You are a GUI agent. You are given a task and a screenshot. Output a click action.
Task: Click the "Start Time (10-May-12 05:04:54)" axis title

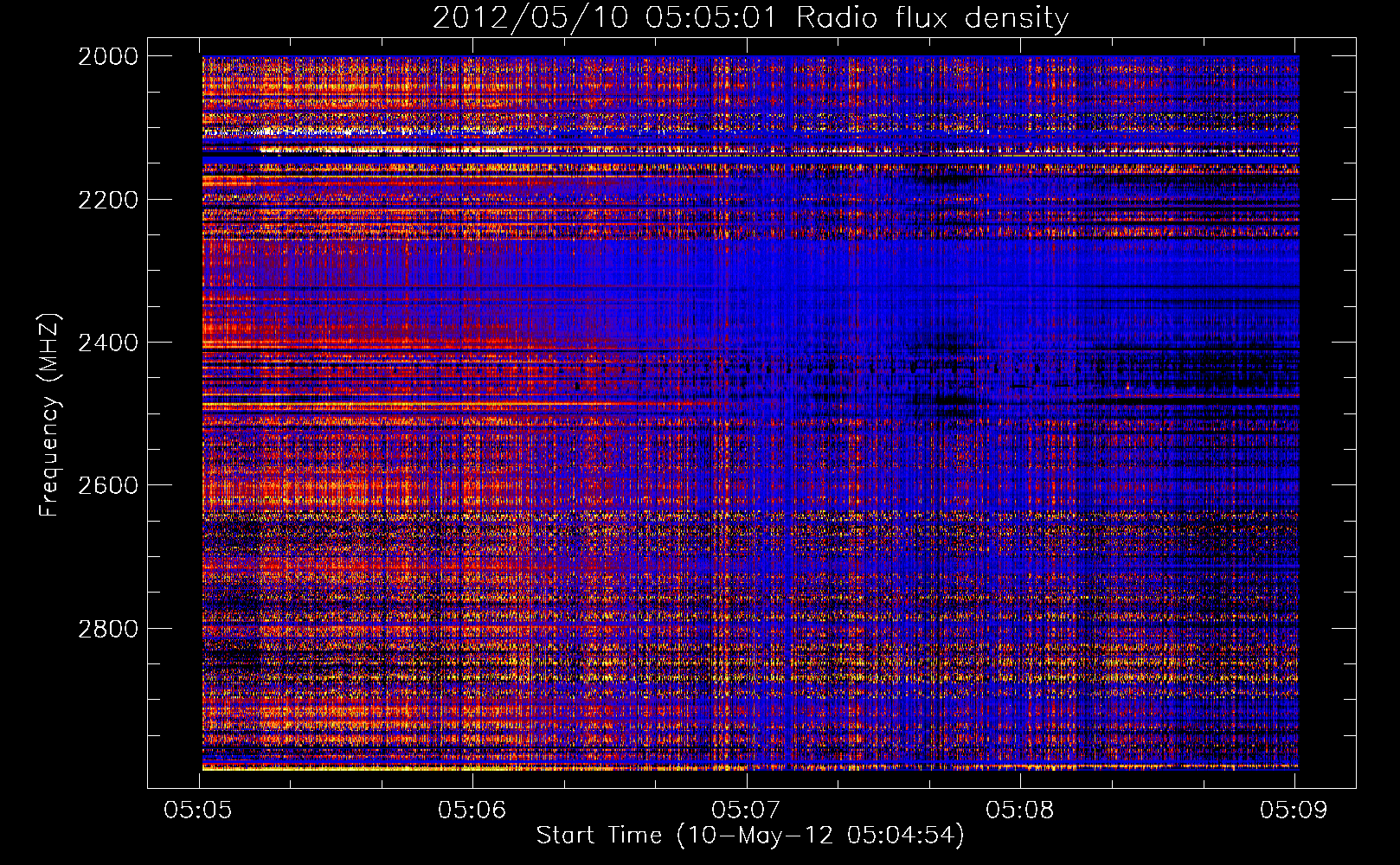coord(750,836)
